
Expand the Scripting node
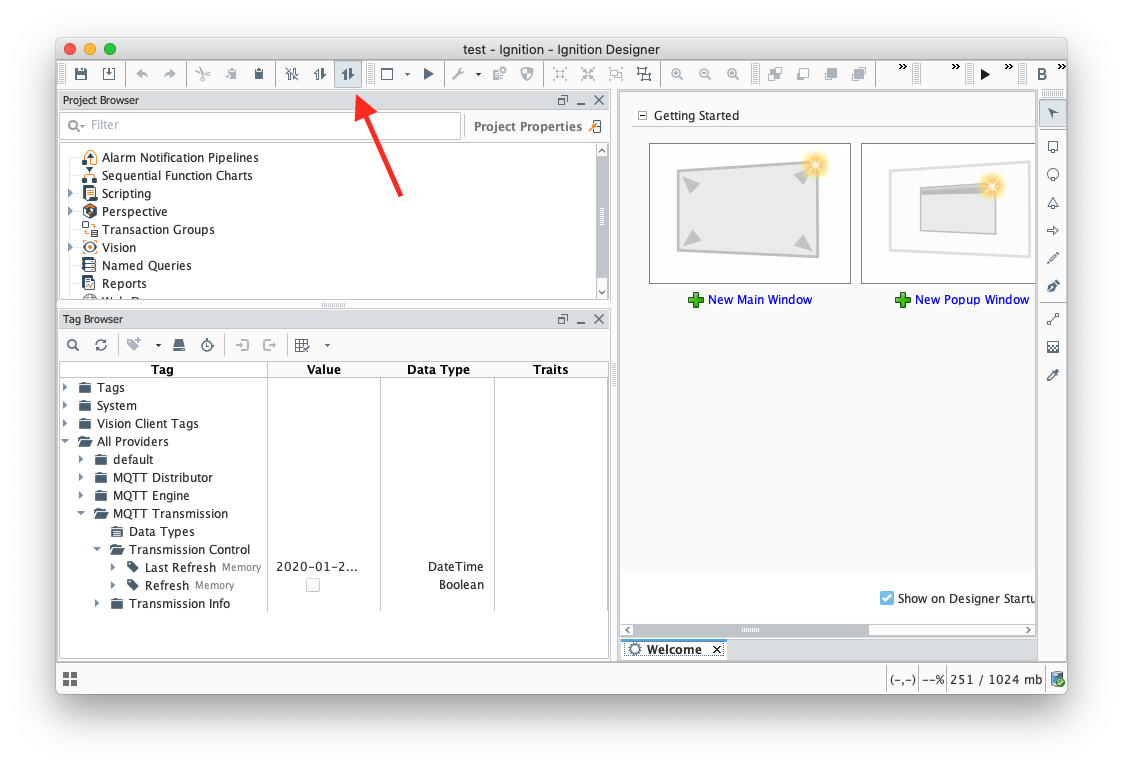tap(70, 193)
